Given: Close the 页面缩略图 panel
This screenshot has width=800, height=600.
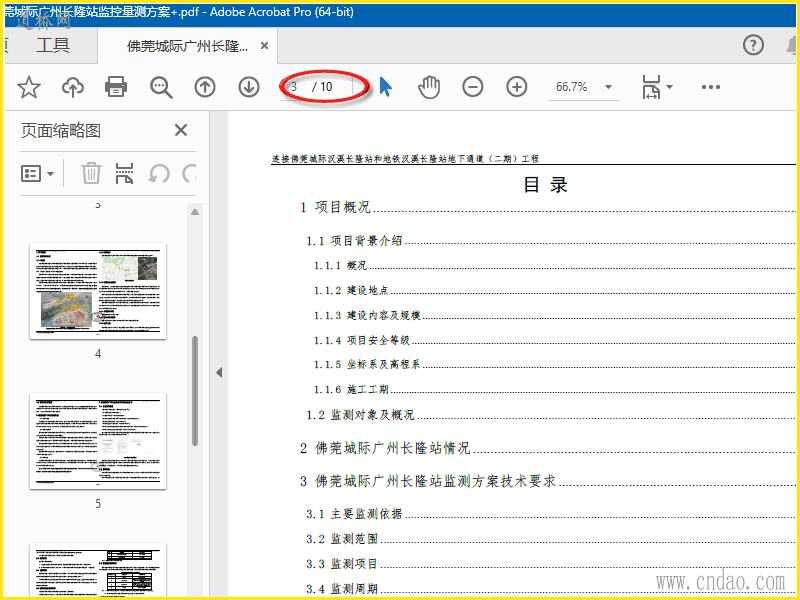Looking at the screenshot, I should 181,130.
